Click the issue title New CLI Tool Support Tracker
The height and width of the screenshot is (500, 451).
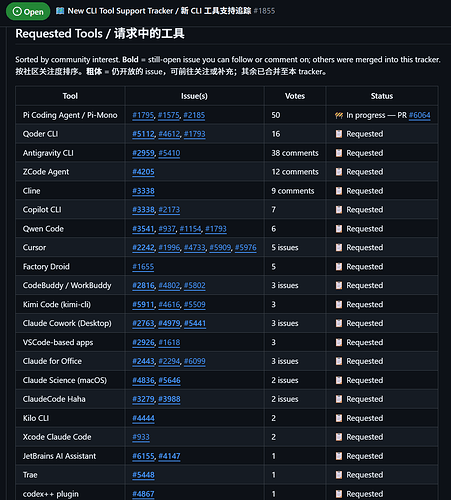[x=120, y=11]
